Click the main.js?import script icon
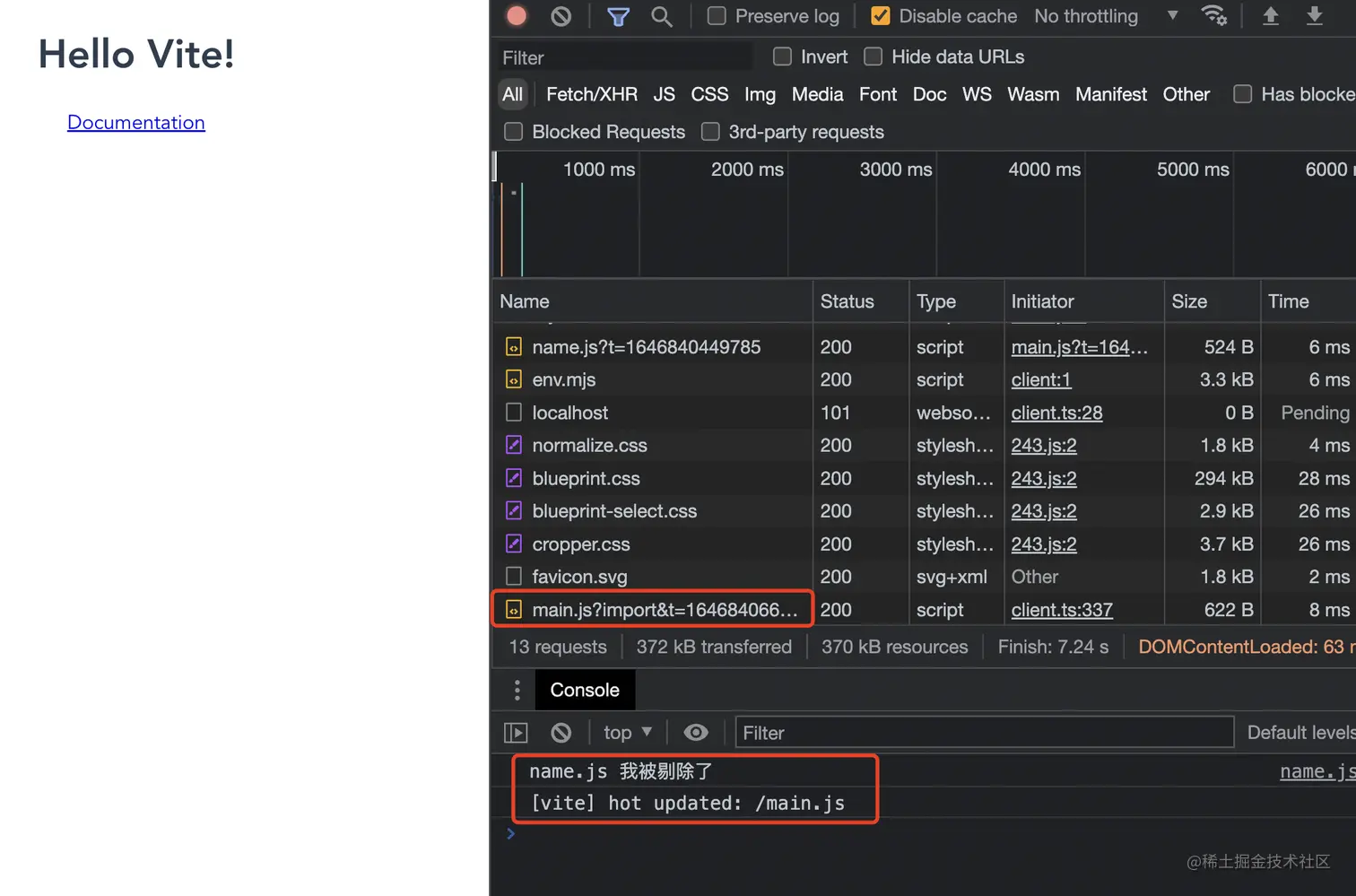 [x=514, y=610]
